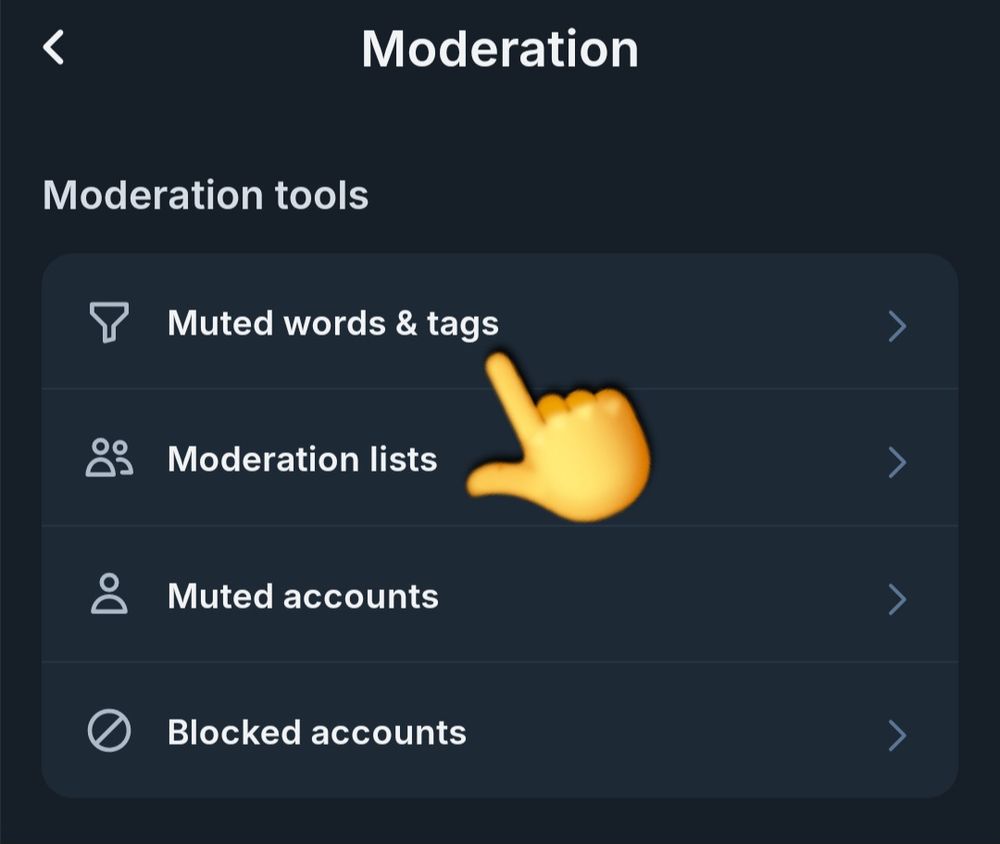Image resolution: width=1000 pixels, height=844 pixels.
Task: Select the Moderation tools section header
Action: pyautogui.click(x=206, y=195)
